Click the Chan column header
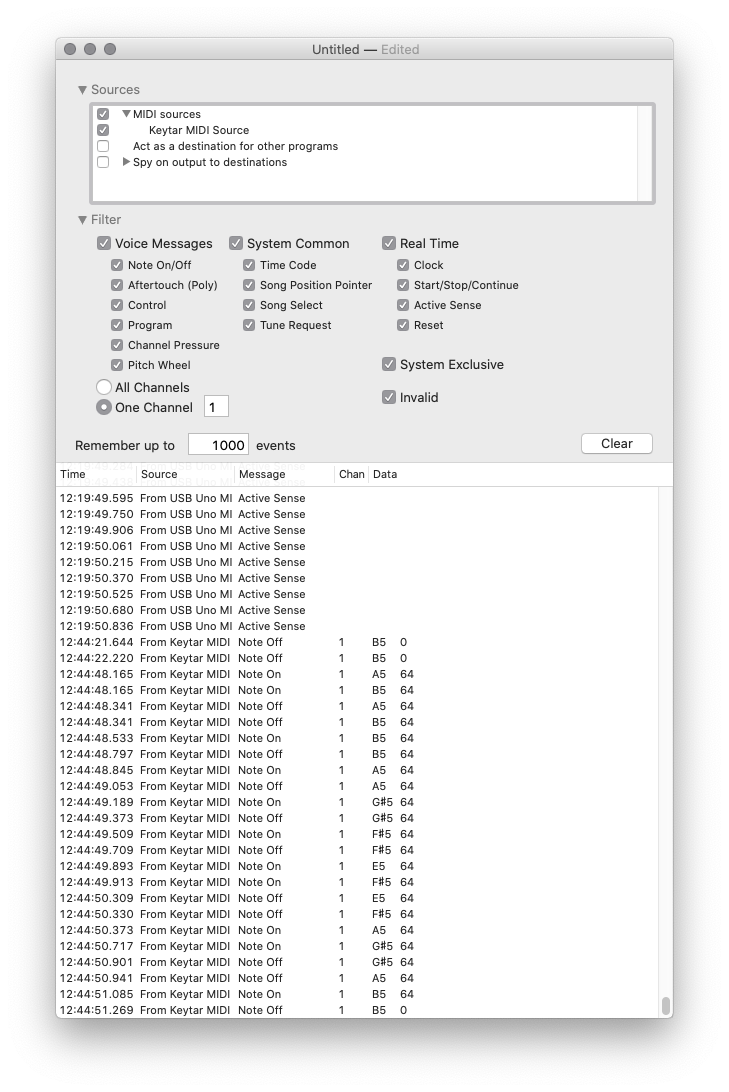729x1092 pixels. [352, 474]
